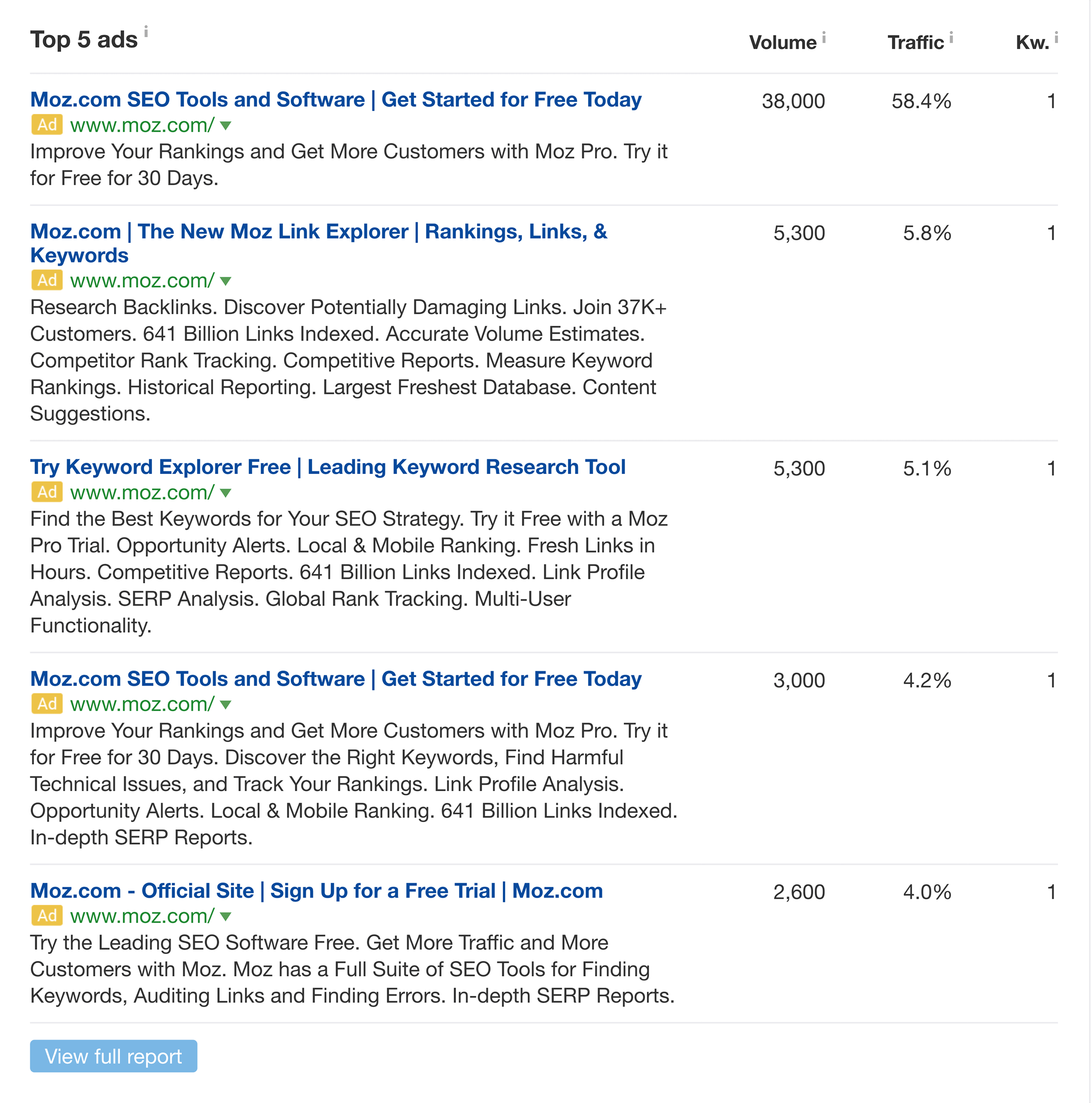Viewport: 1092px width, 1103px height.
Task: Click the info icon next to Volume
Action: point(824,38)
